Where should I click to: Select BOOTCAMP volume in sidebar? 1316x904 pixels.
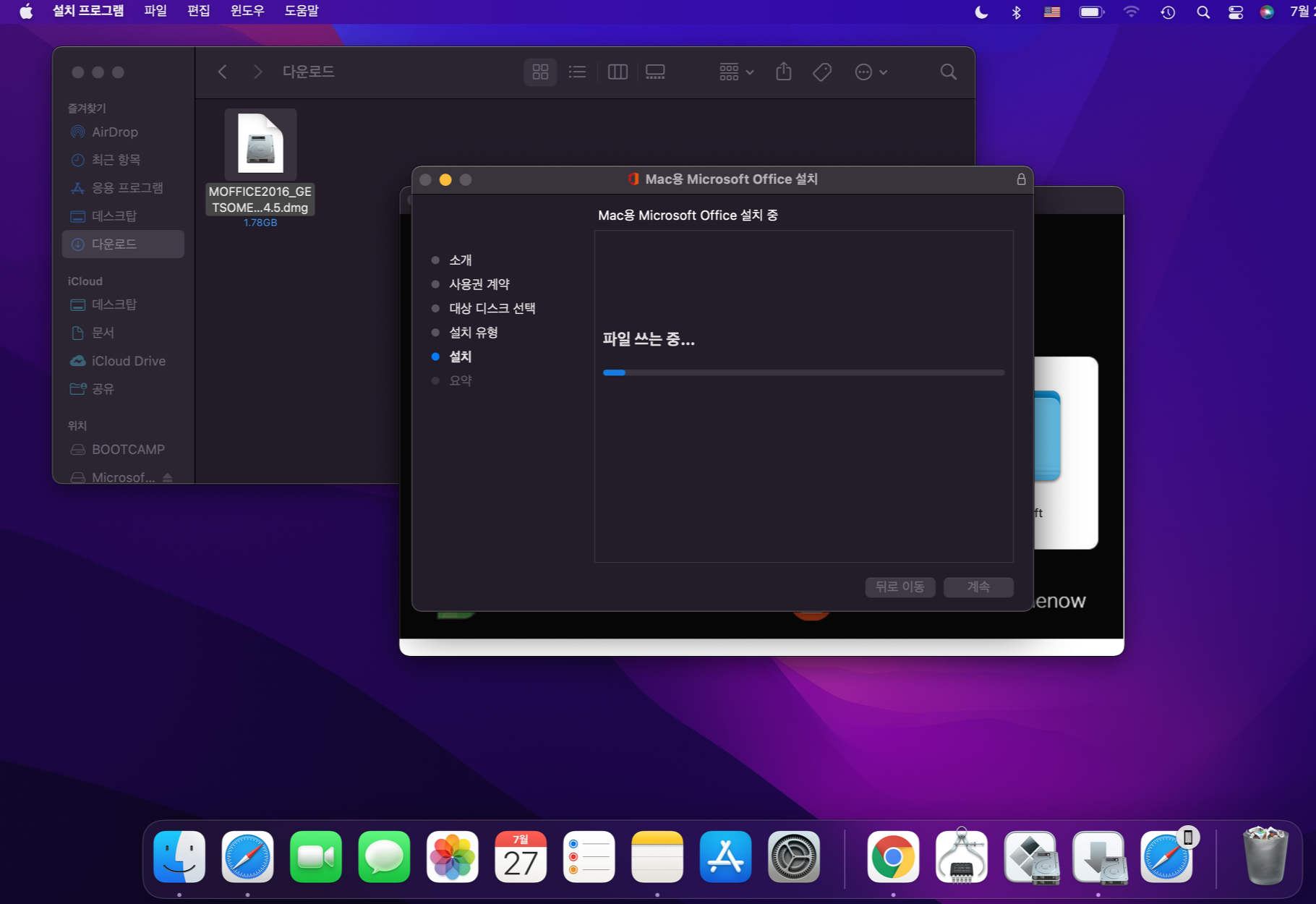coord(123,450)
